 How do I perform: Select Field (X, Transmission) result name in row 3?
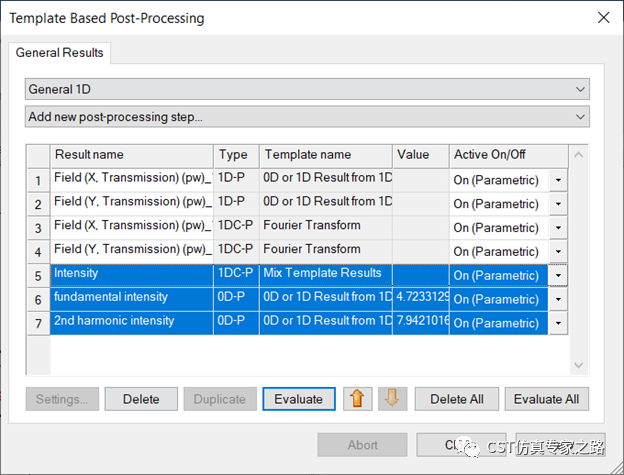pyautogui.click(x=132, y=226)
